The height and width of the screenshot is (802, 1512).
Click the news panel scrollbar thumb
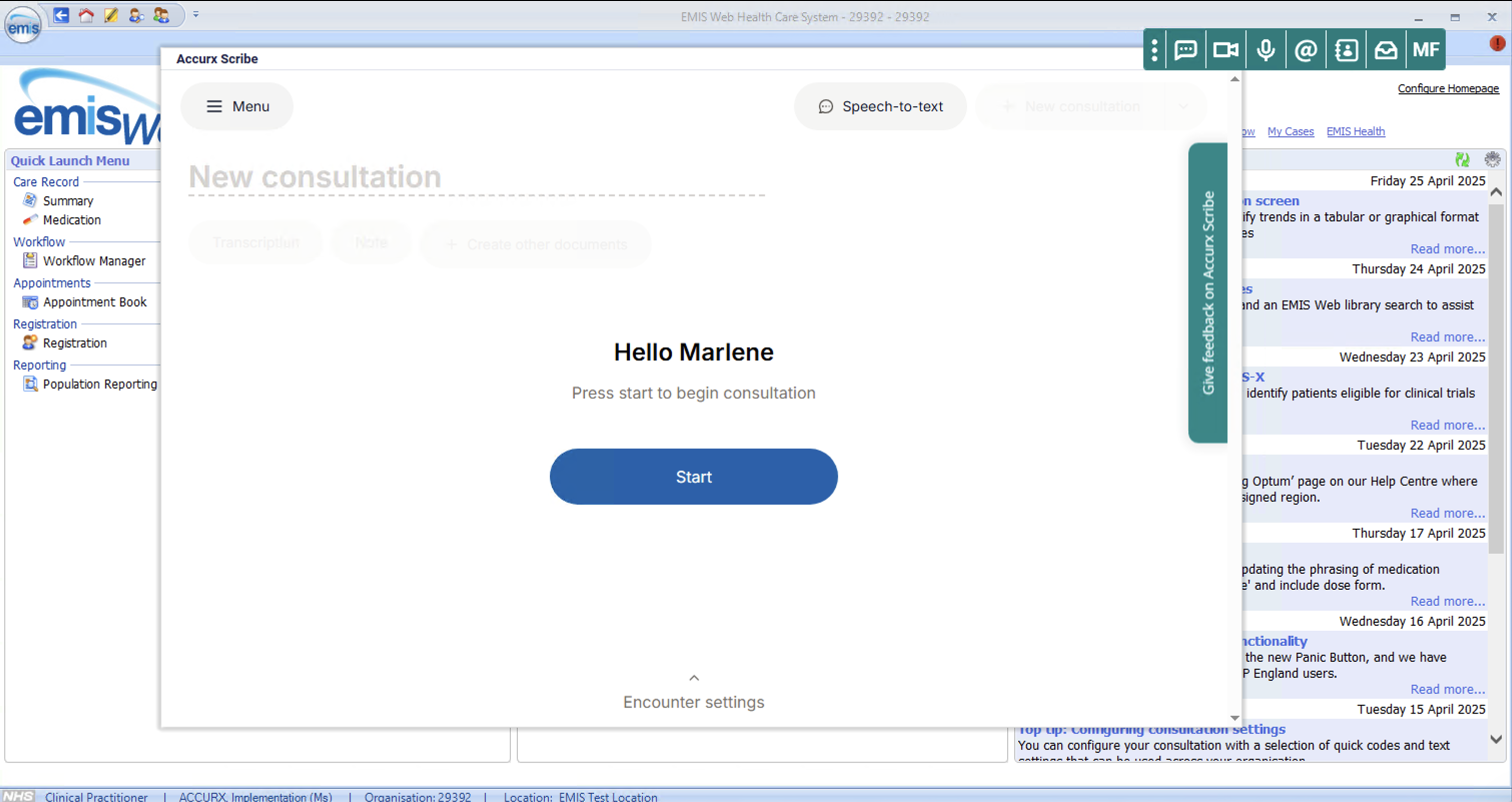(1496, 378)
